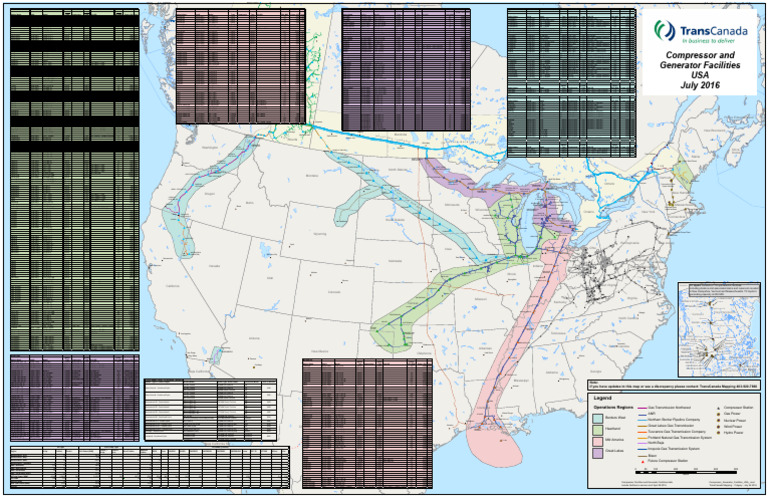Click the note box above the legend
The width and height of the screenshot is (768, 497).
[674, 385]
